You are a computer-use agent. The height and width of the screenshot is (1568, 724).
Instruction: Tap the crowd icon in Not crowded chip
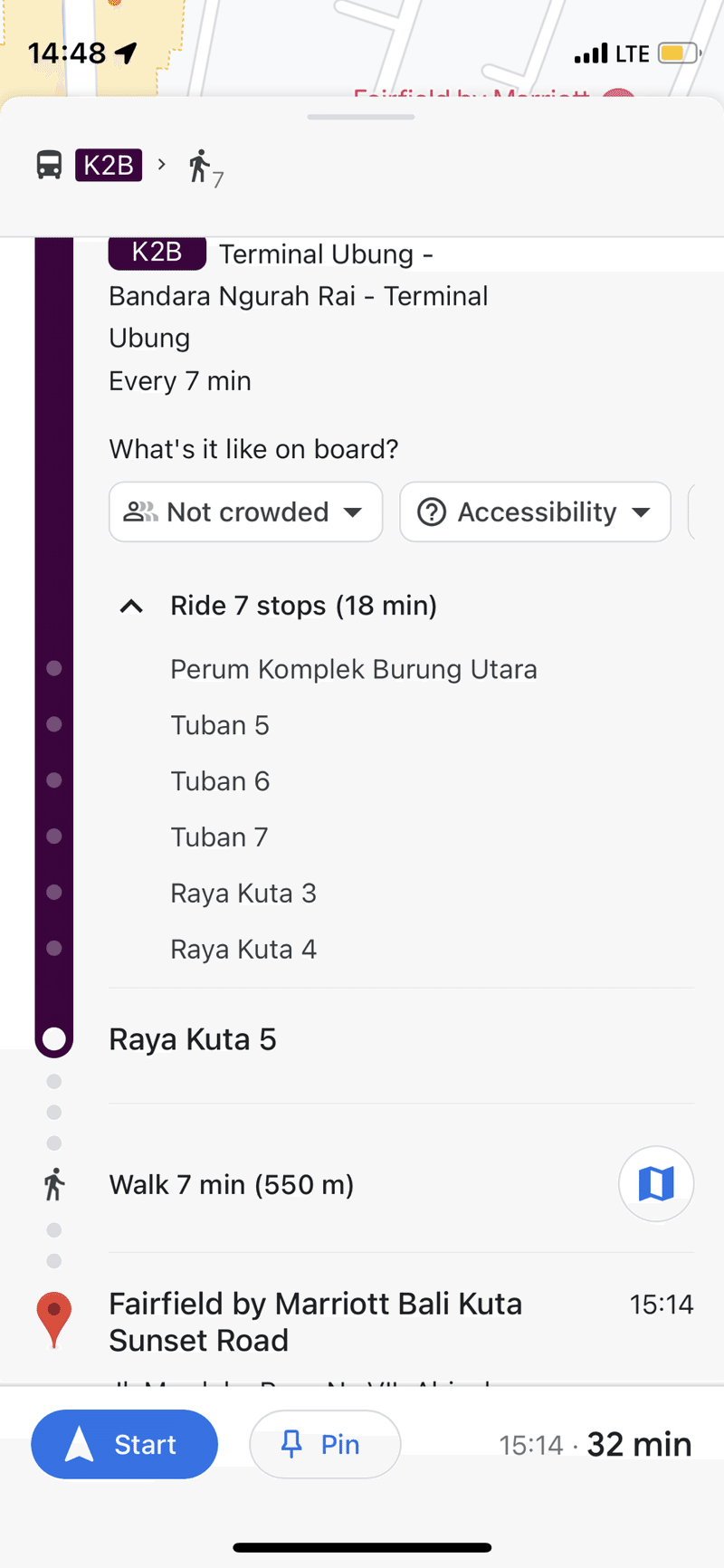coord(139,512)
